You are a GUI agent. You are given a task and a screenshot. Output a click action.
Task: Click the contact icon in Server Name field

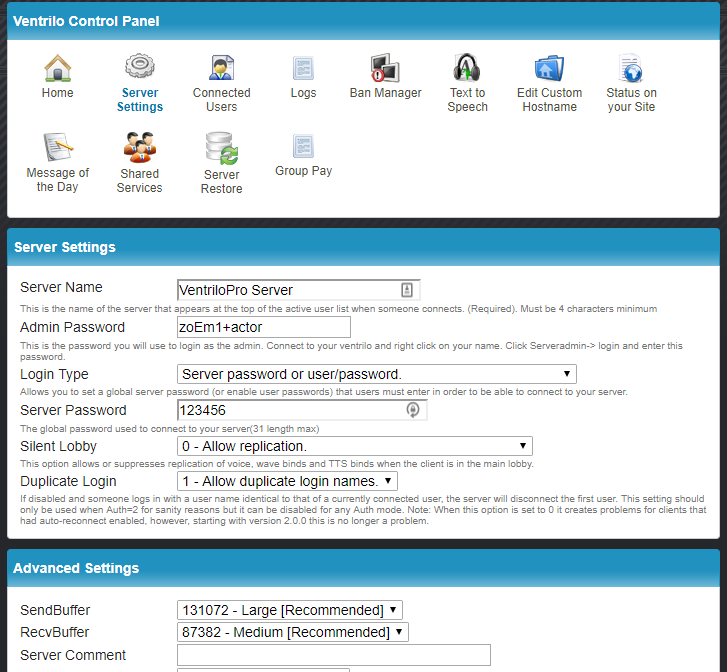point(407,290)
